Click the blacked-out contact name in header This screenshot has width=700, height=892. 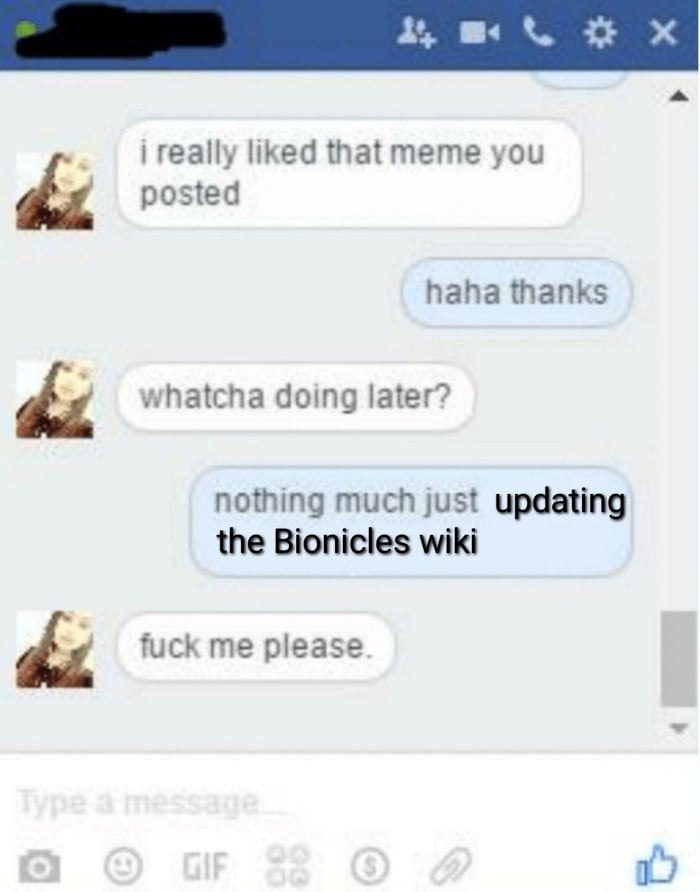pos(121,34)
